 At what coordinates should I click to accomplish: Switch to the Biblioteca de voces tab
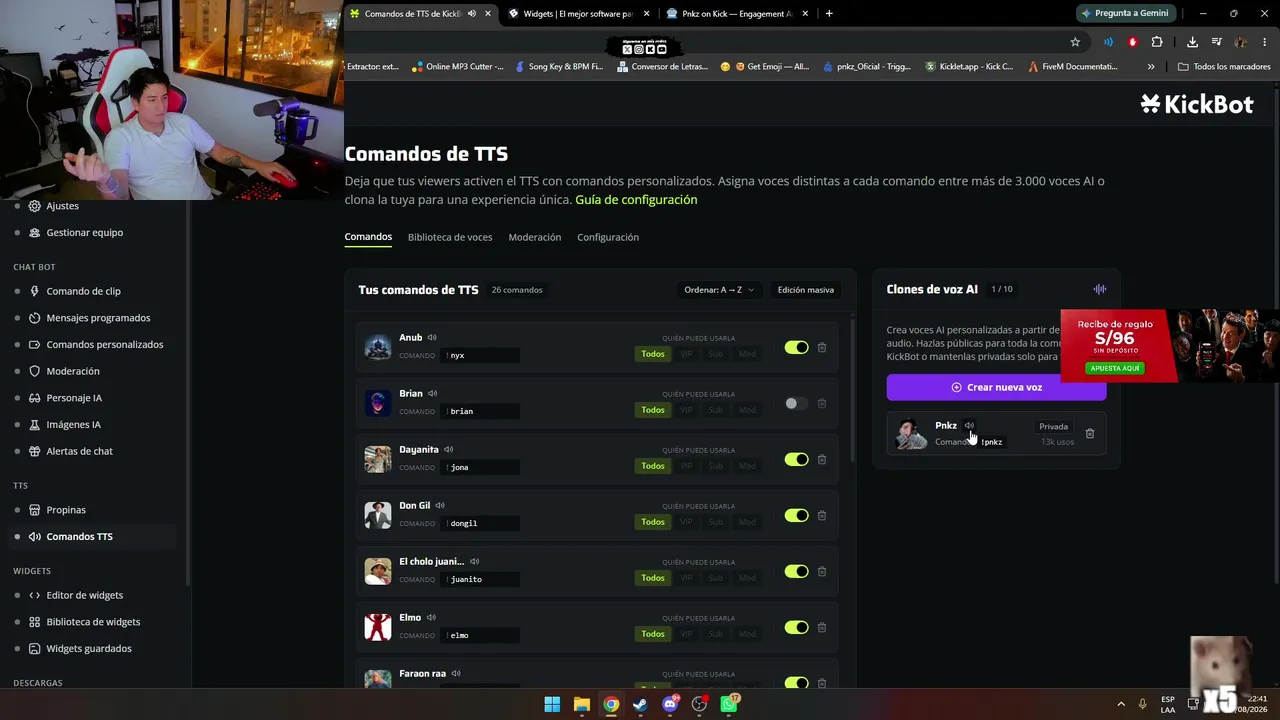[x=450, y=237]
